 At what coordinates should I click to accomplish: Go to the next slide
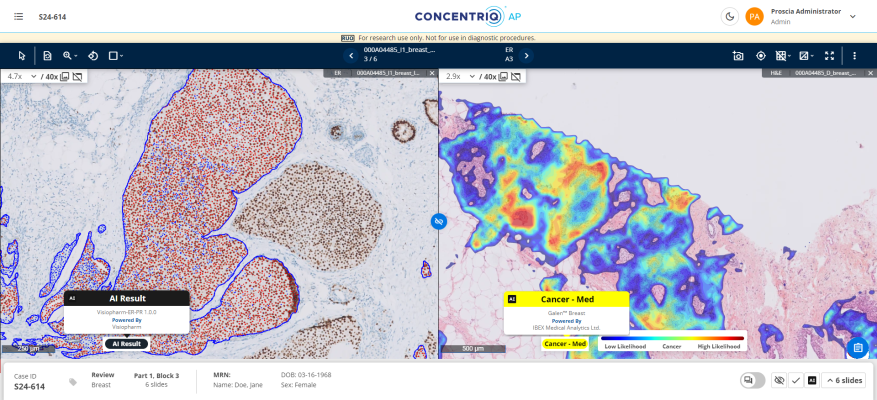tap(526, 56)
